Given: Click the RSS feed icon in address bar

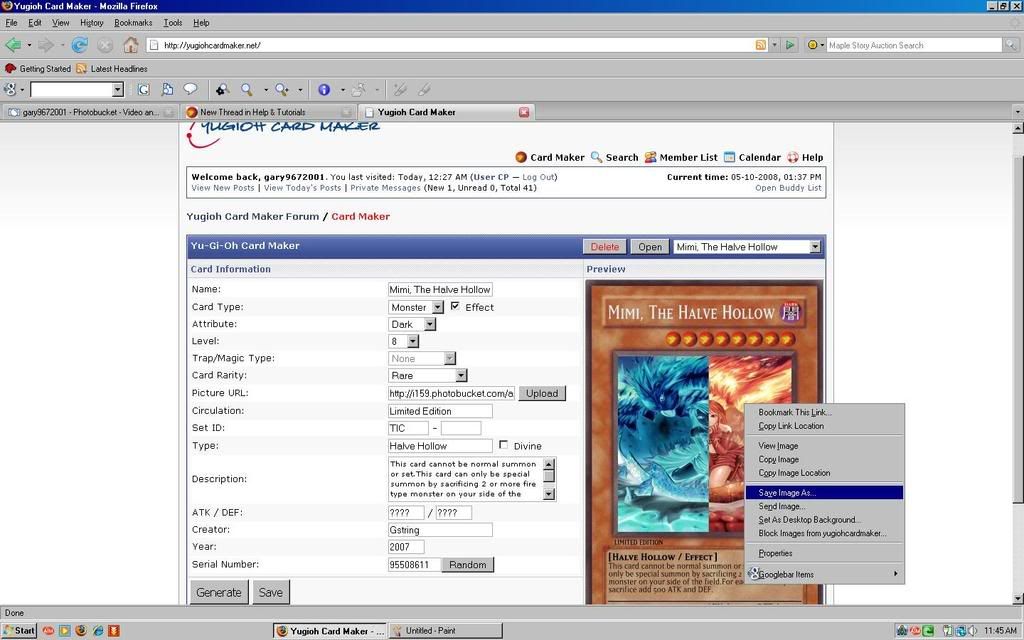Looking at the screenshot, I should pyautogui.click(x=761, y=45).
